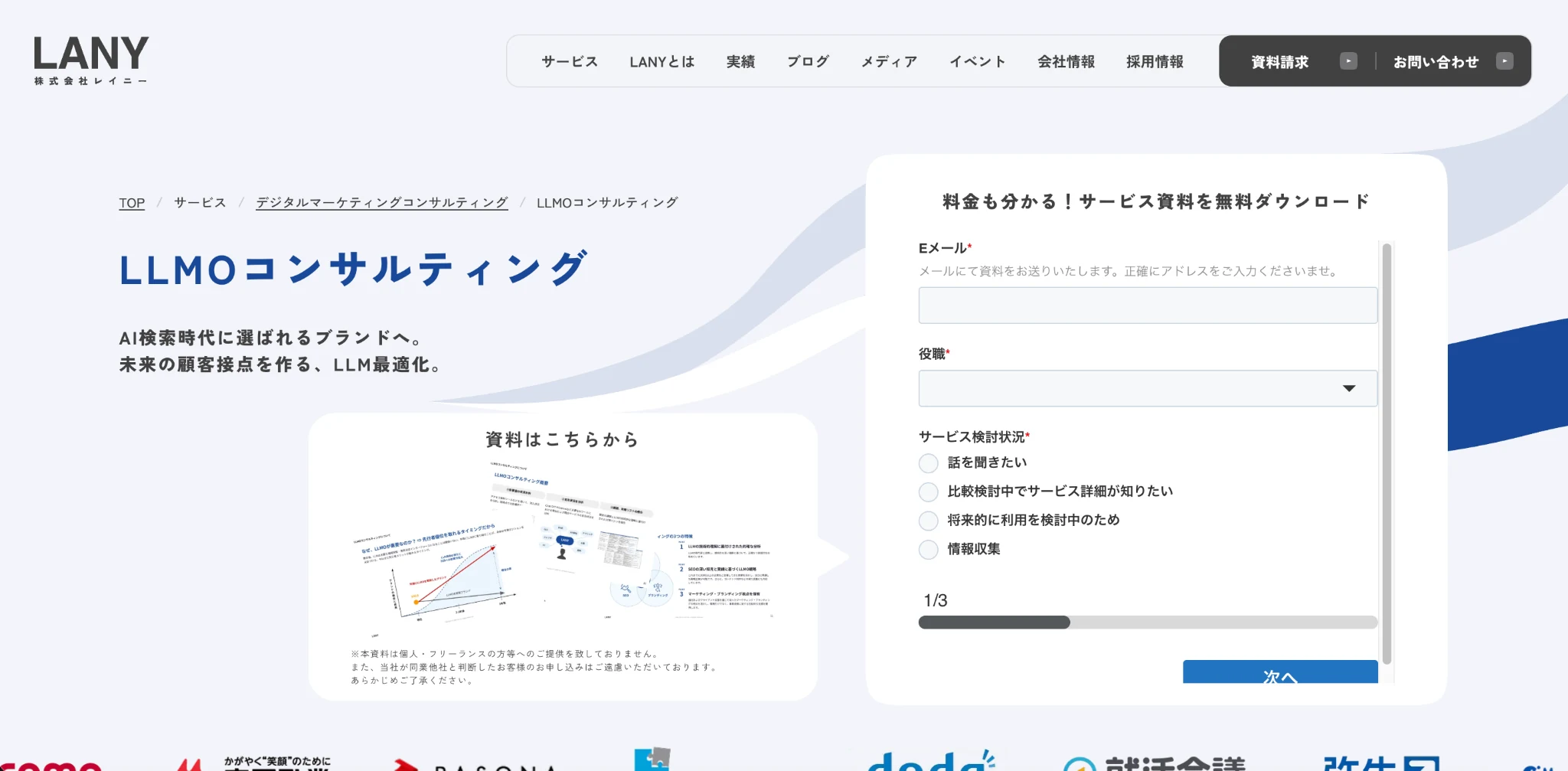Click the LLMOコンサルティング page title
Screen dimensions: 1568x771
pos(354,270)
